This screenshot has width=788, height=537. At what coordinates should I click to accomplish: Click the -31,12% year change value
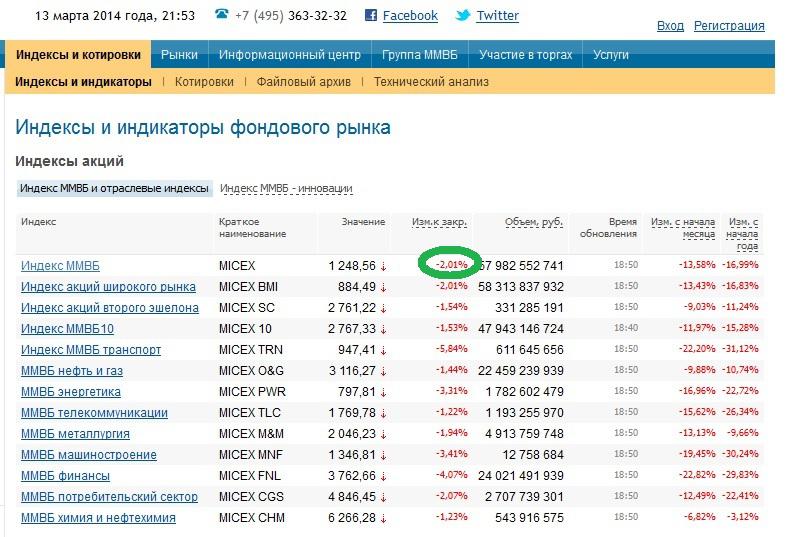[x=740, y=349]
